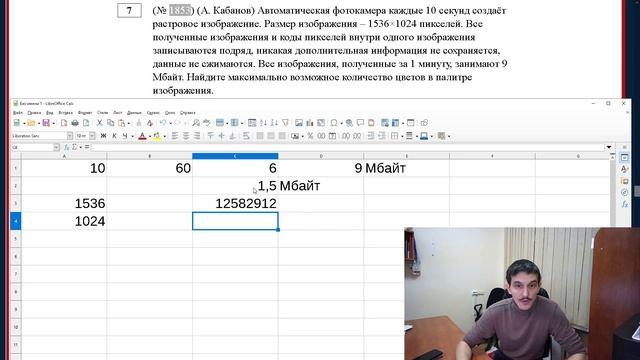Screen dimensions: 640x360
Task: Apply yellow background color swatch
Action: 157,136
